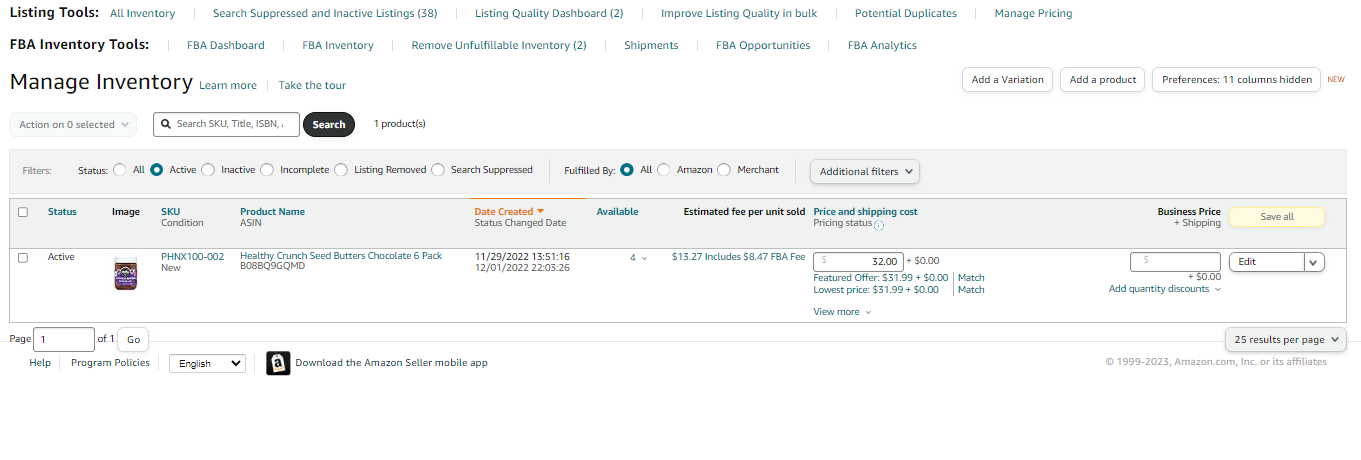Screen dimensions: 1361x460
Task: Open Search Suppressed and Inactive Listings (38)
Action: [x=325, y=14]
